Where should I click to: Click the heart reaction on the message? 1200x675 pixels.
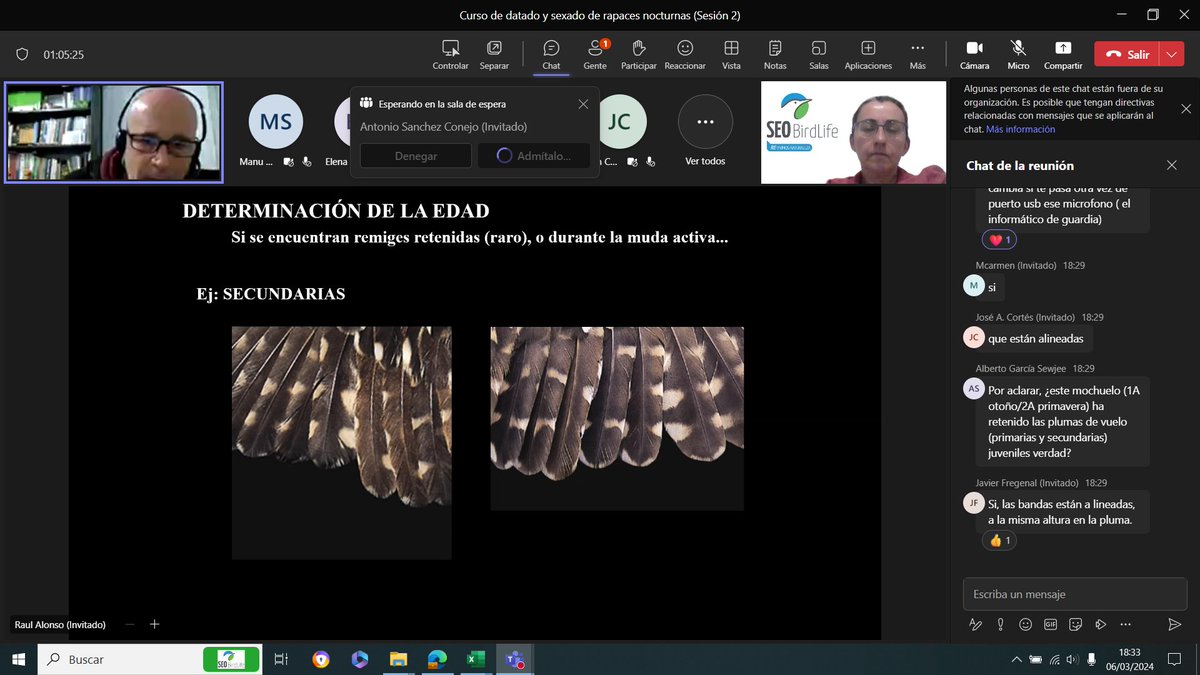pyautogui.click(x=1000, y=240)
